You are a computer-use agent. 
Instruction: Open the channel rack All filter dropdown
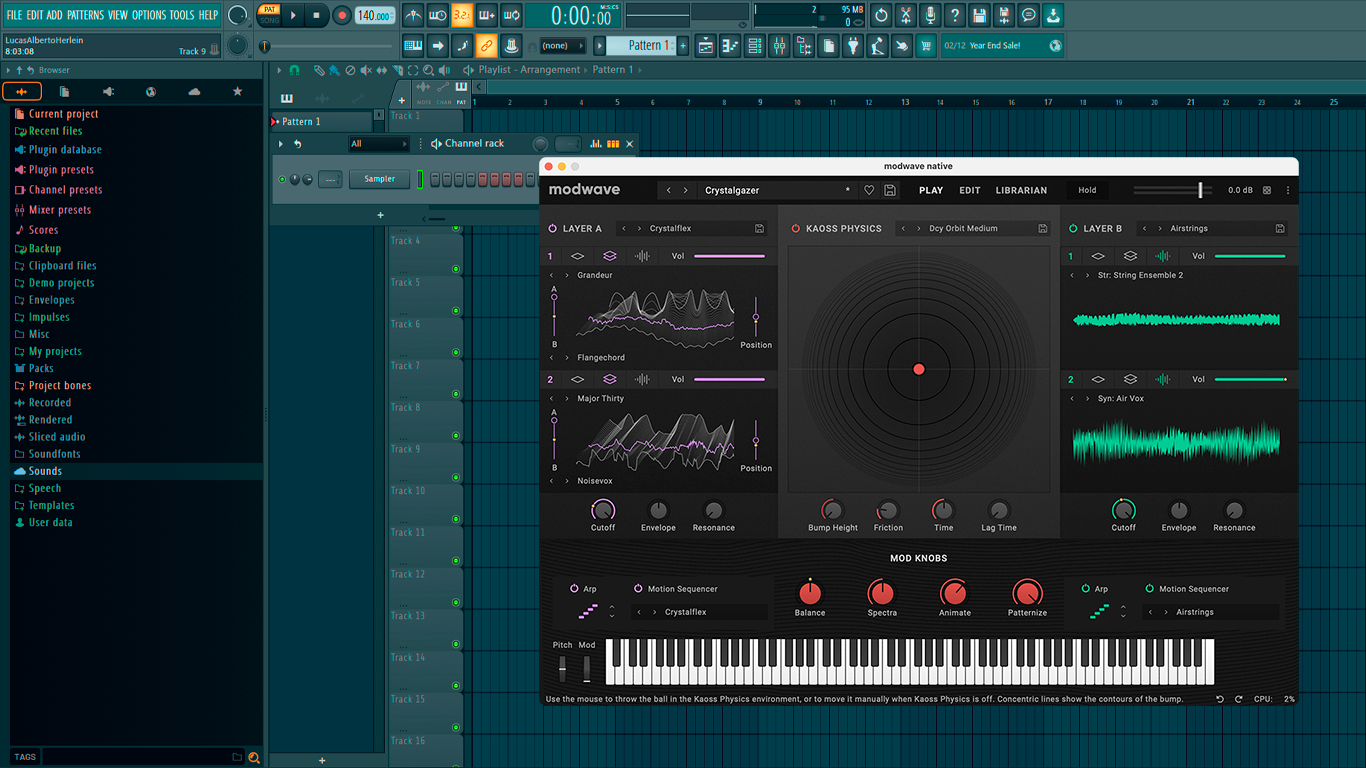(378, 144)
